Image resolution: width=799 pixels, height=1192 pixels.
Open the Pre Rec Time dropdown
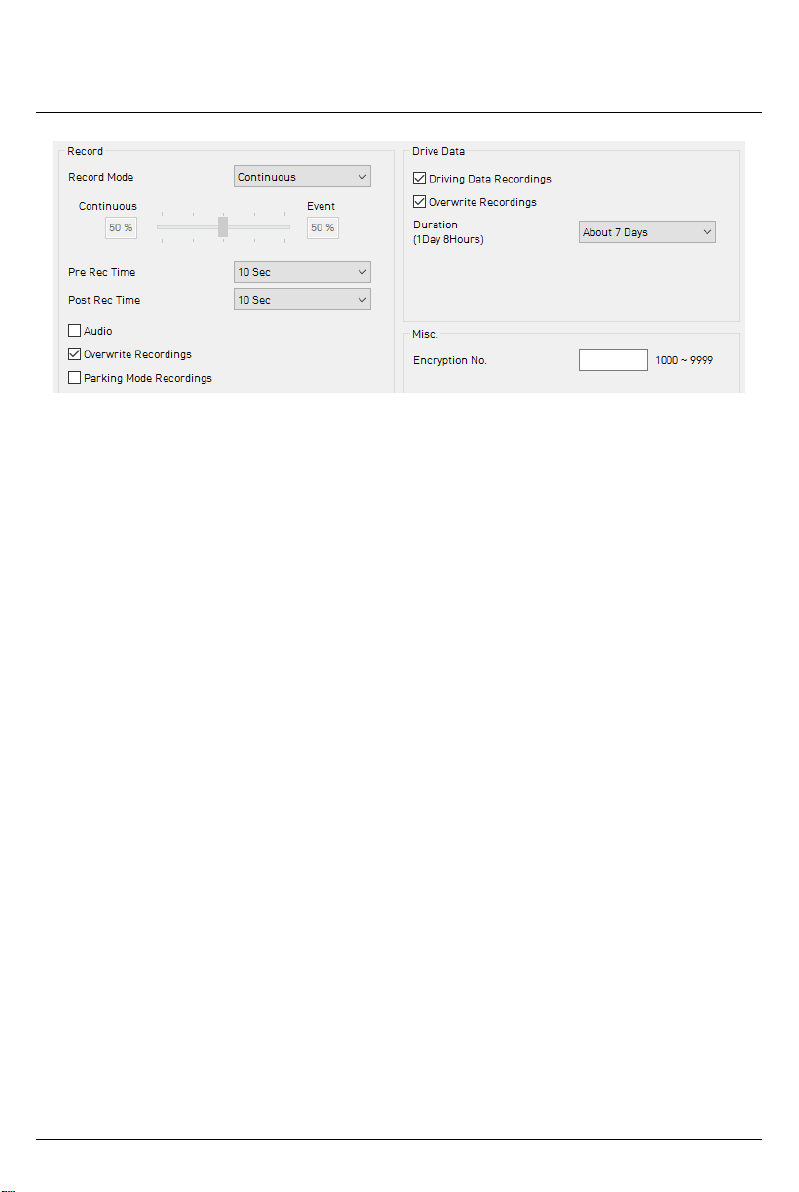(302, 272)
